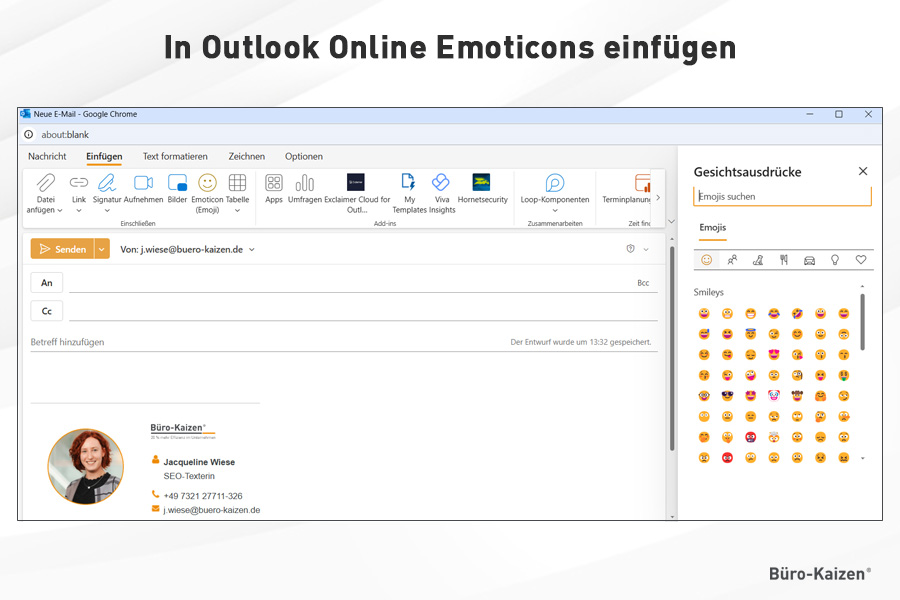
Task: Click the Umfragen poll icon
Action: 304,183
